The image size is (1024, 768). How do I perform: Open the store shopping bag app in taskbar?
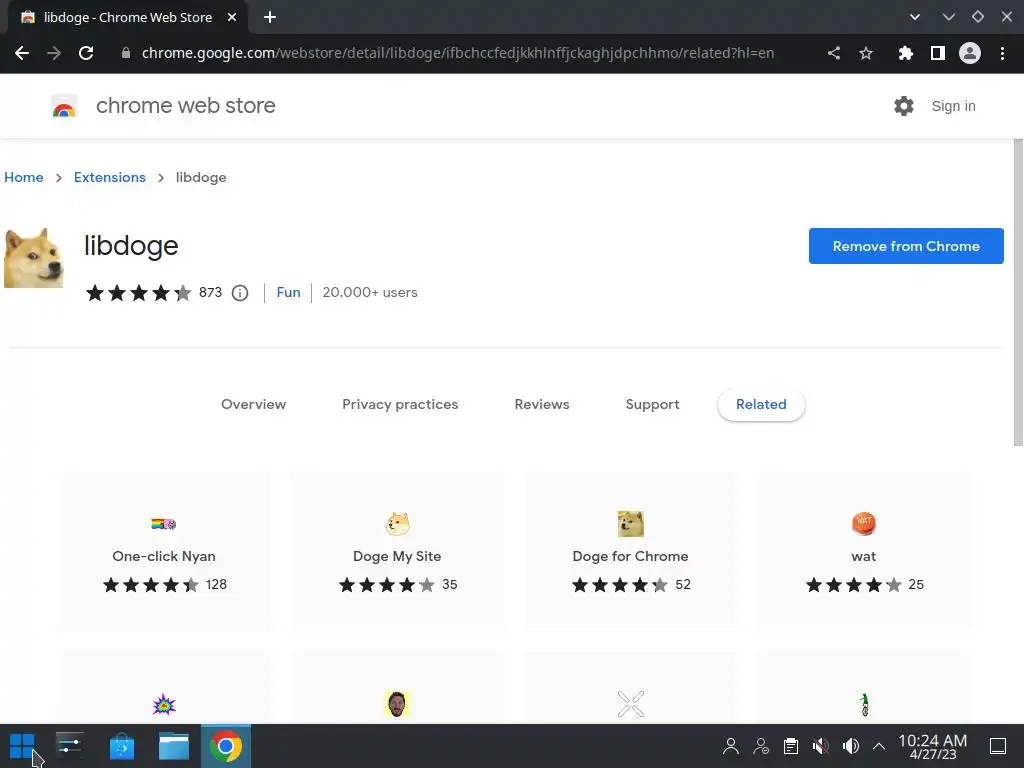tap(121, 746)
